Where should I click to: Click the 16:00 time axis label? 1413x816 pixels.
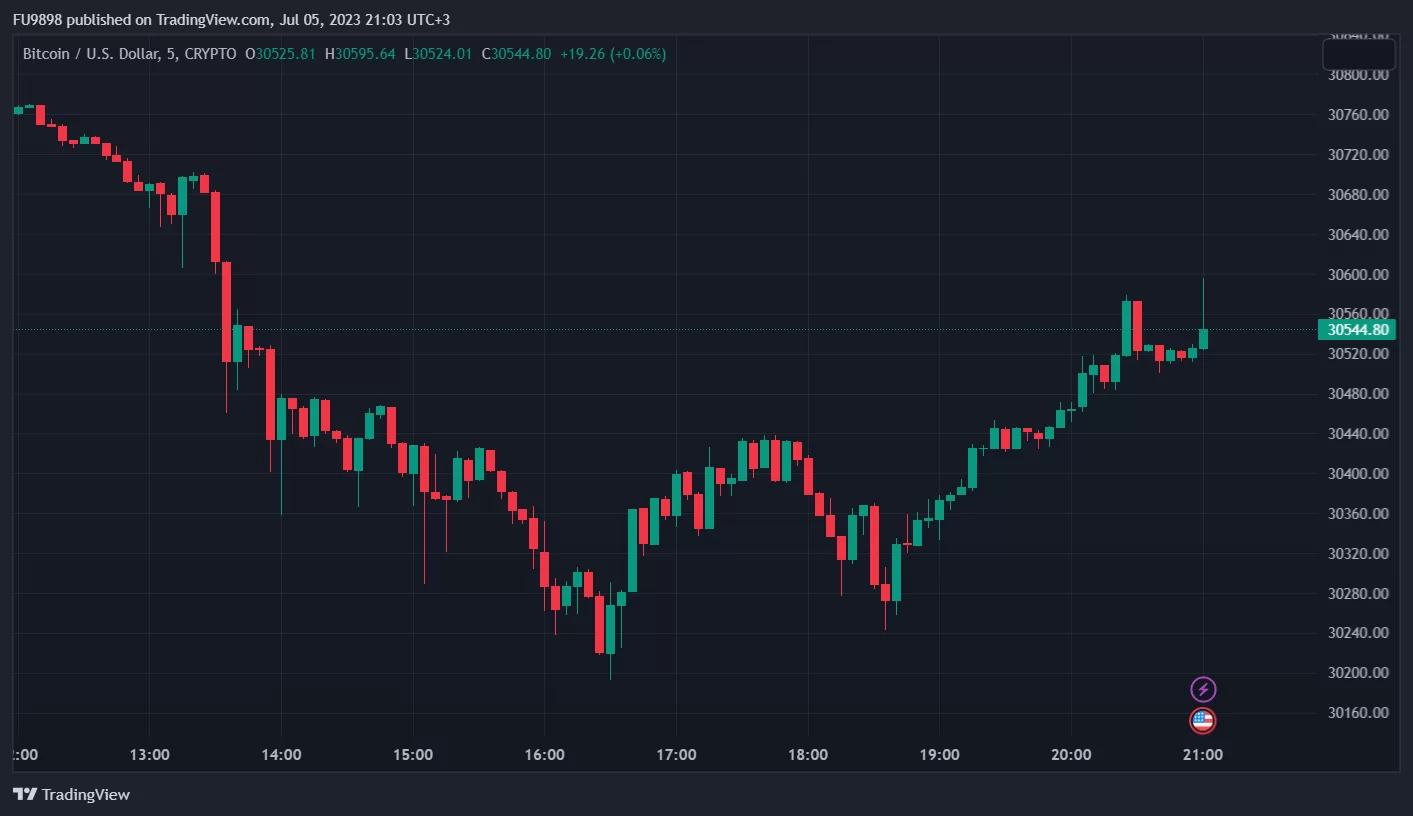click(x=544, y=754)
